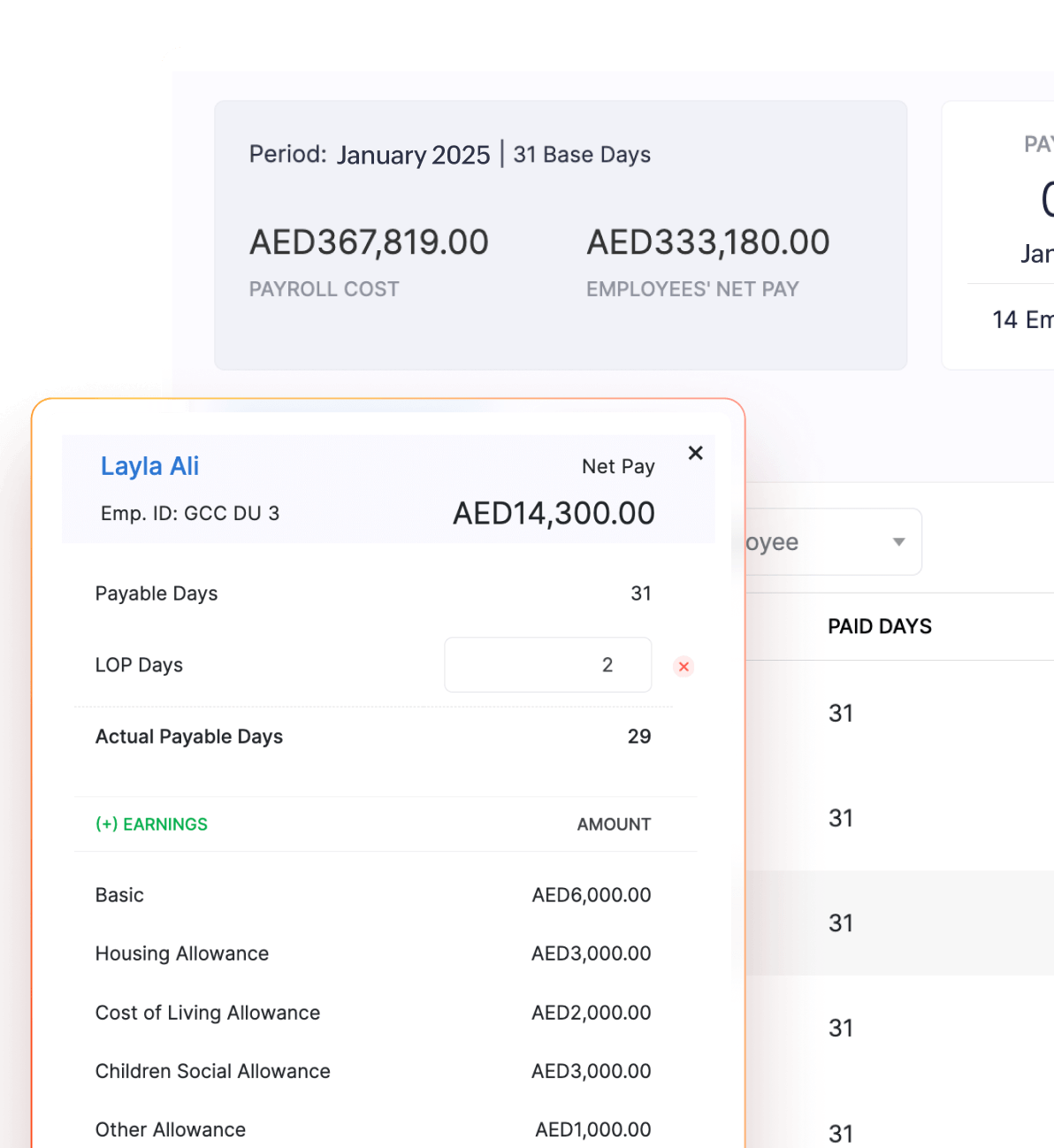This screenshot has height=1148, width=1054.
Task: Clear the LOP Days value with the red x
Action: click(x=684, y=666)
